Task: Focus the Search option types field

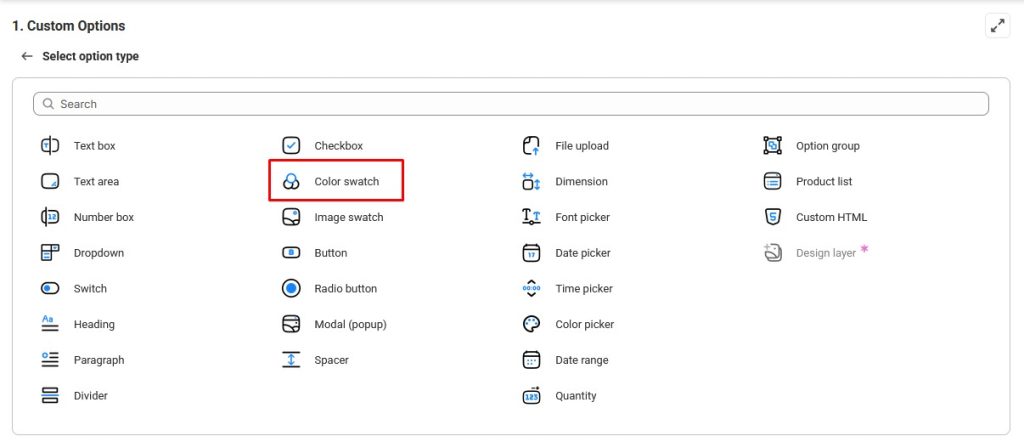Action: [x=511, y=104]
